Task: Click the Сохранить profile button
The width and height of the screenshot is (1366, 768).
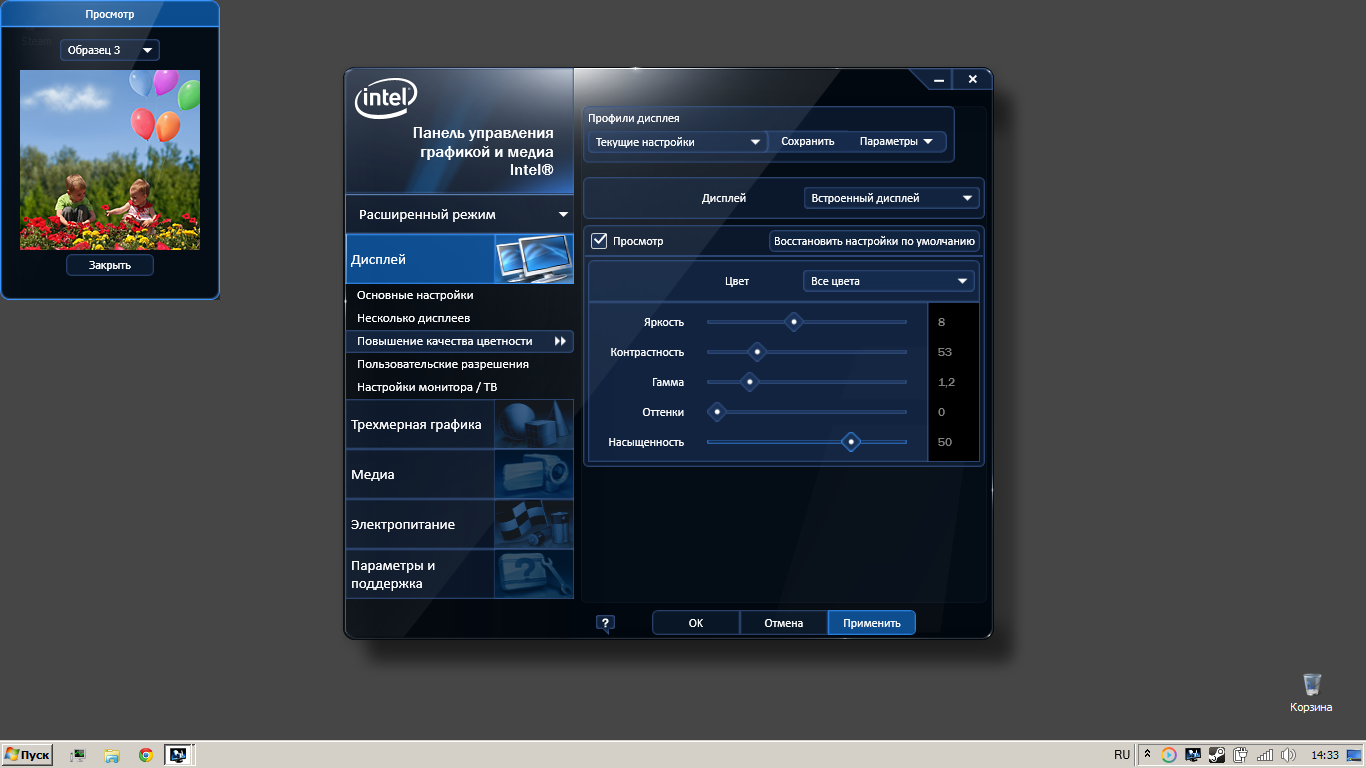Action: pos(808,142)
